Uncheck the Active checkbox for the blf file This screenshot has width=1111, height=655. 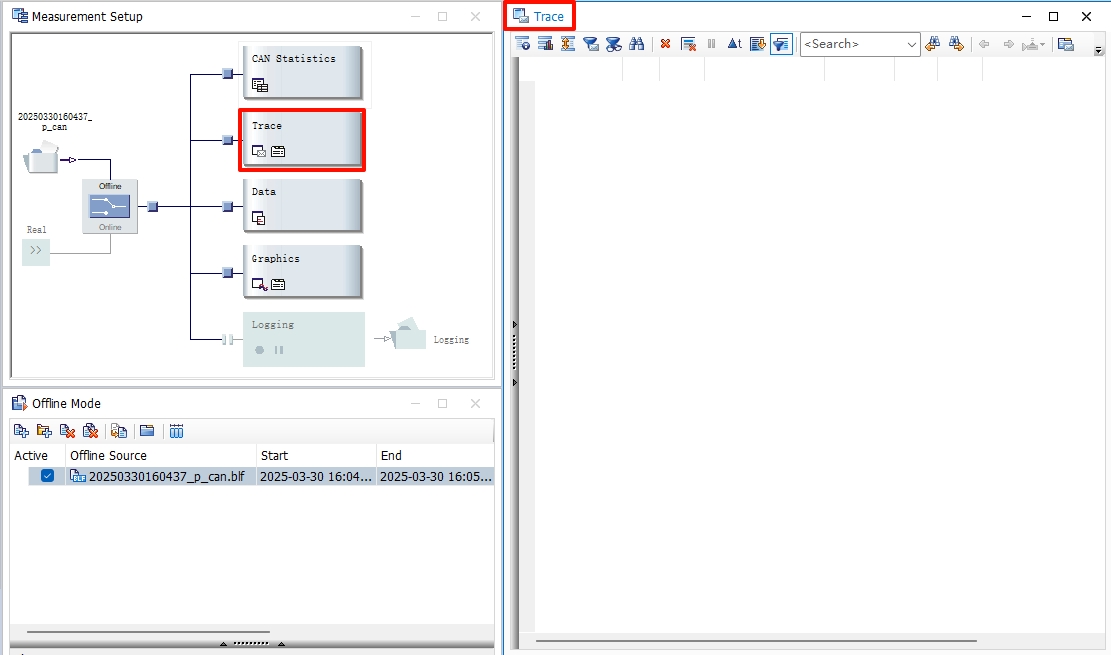[47, 476]
